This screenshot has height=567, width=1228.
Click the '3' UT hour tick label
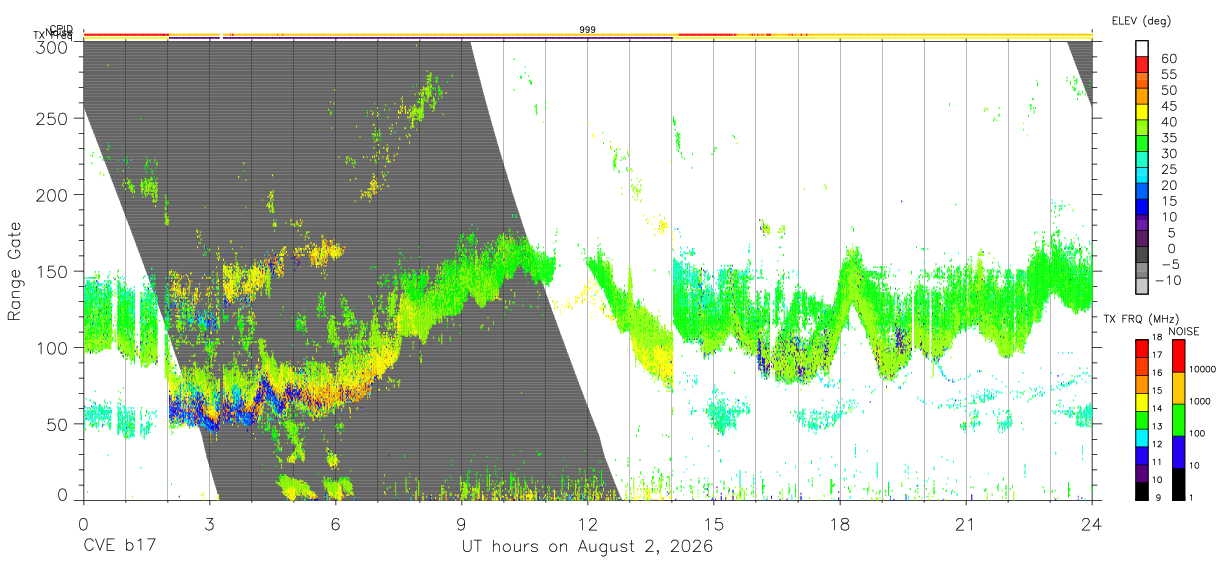209,524
